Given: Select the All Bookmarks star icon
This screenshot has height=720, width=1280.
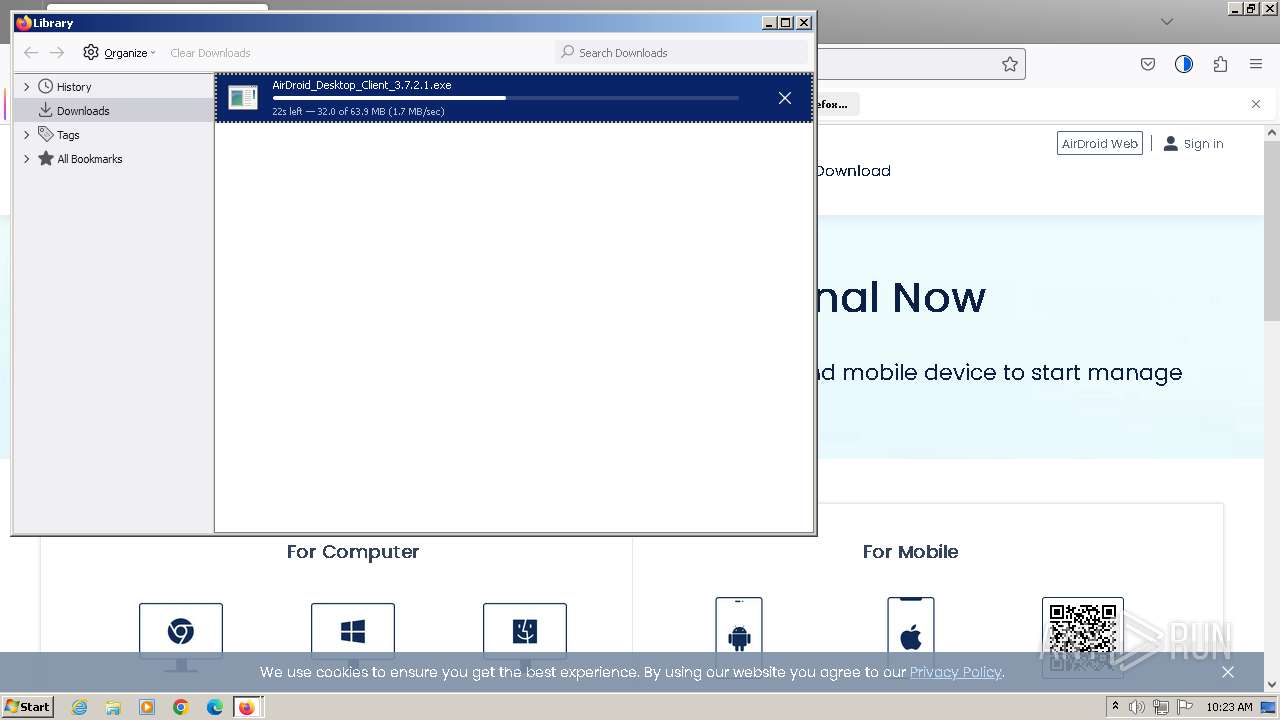Looking at the screenshot, I should pos(45,158).
